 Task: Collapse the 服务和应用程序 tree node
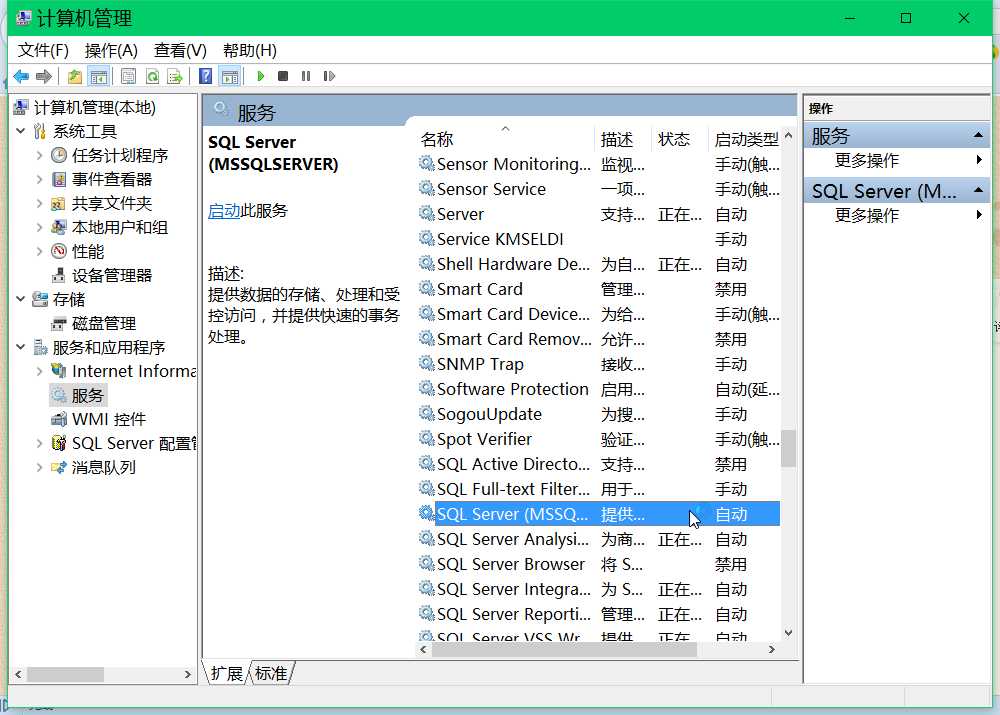[x=20, y=348]
